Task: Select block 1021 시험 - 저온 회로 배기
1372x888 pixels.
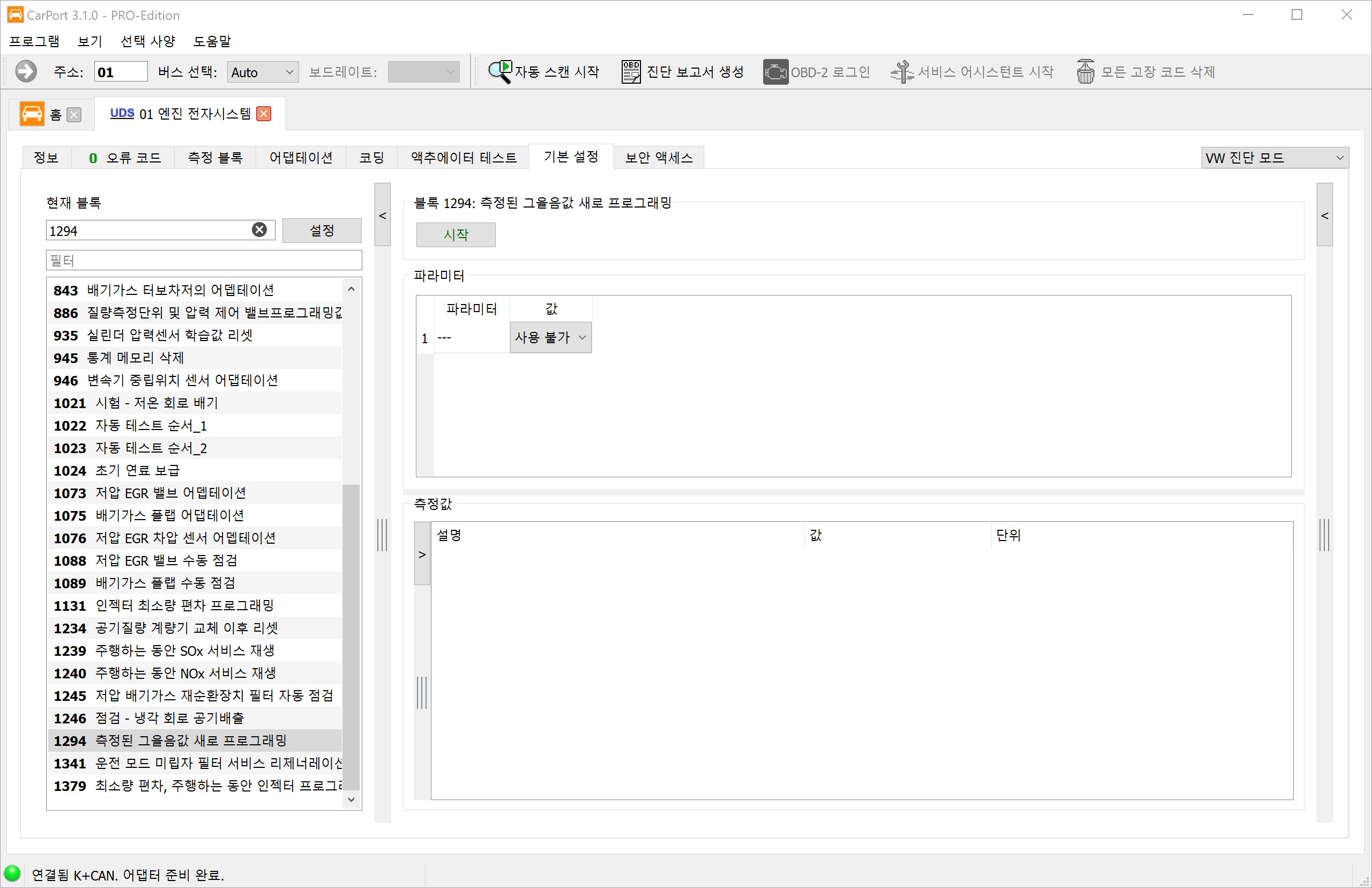Action: click(195, 403)
